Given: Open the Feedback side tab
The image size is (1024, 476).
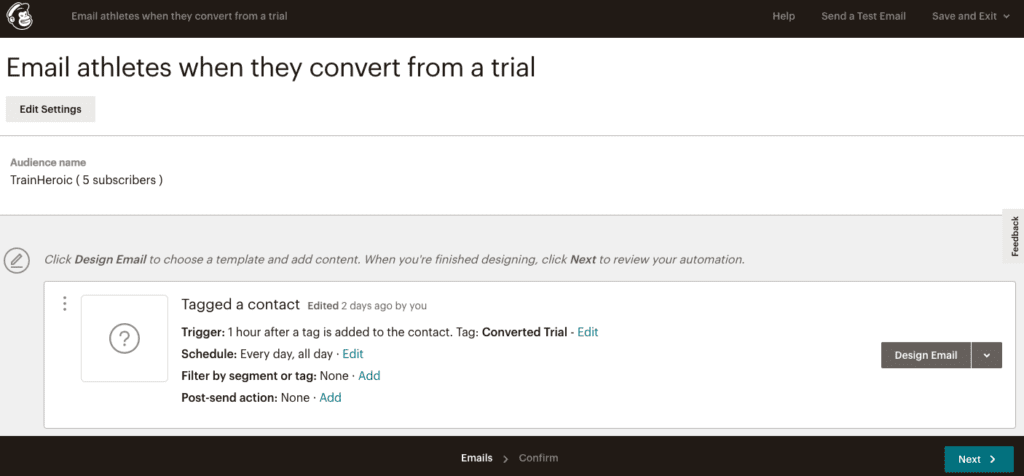Looking at the screenshot, I should tap(1014, 236).
